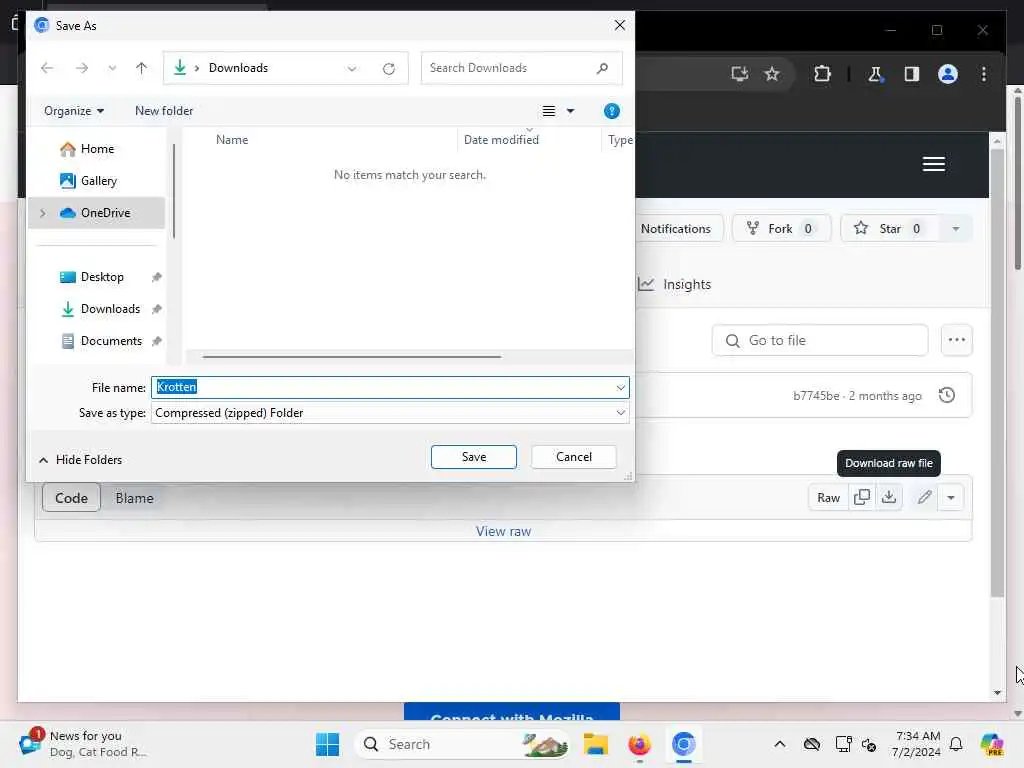Image resolution: width=1024 pixels, height=768 pixels.
Task: Copy raw file contents icon
Action: pos(861,498)
